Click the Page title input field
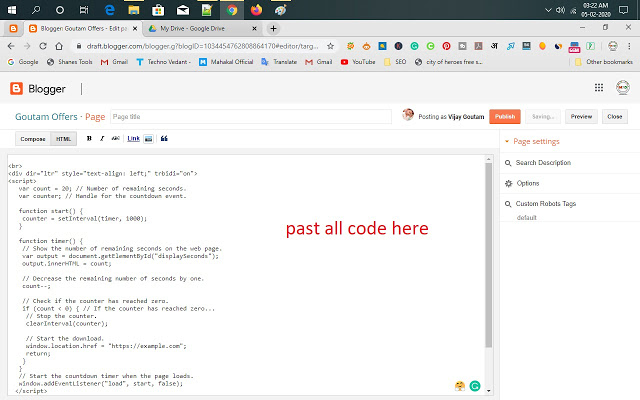640x400 pixels. tap(251, 117)
